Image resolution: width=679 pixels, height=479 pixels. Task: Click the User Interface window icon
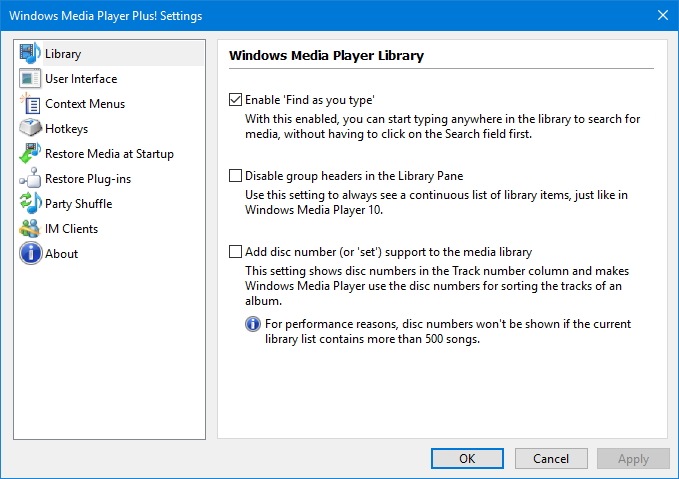click(x=30, y=78)
